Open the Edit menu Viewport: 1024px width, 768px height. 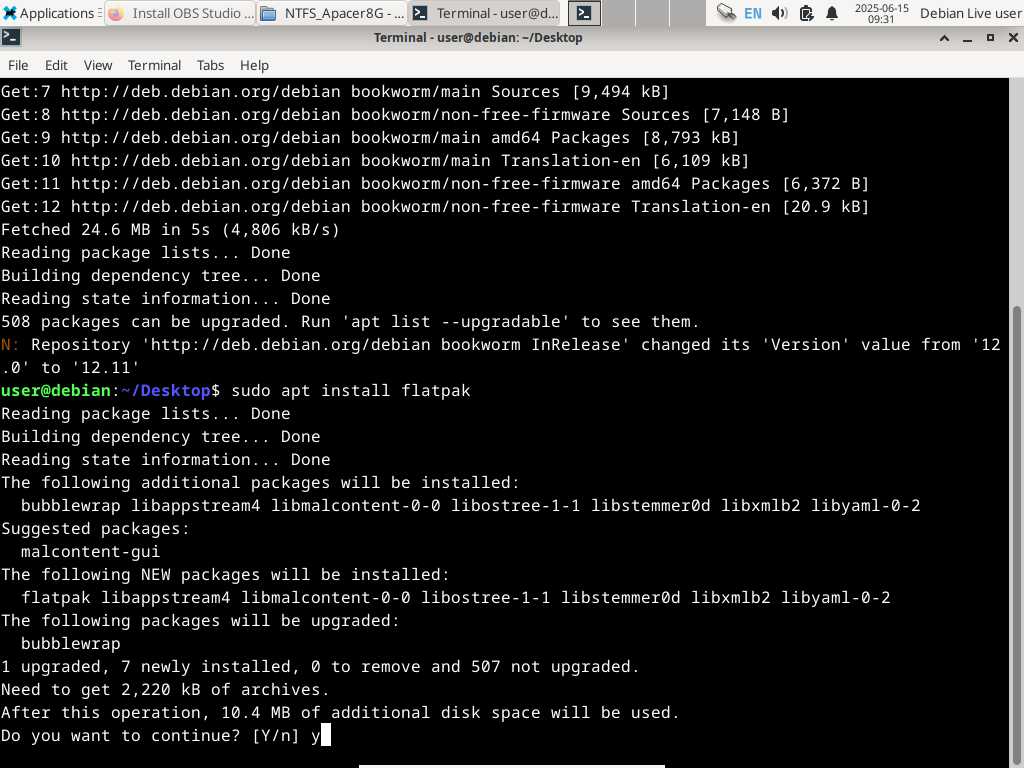(56, 65)
